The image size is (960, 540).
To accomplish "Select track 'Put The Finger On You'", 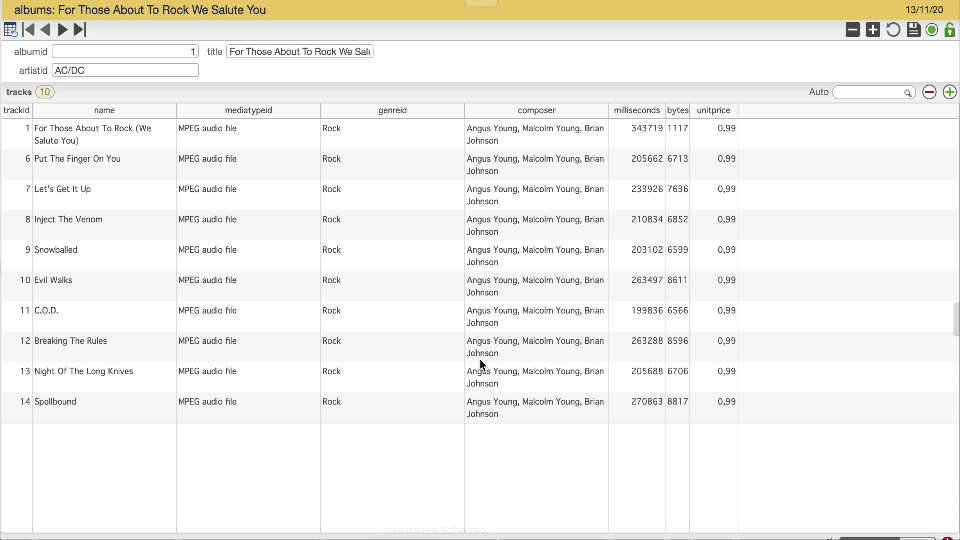I will 77,159.
